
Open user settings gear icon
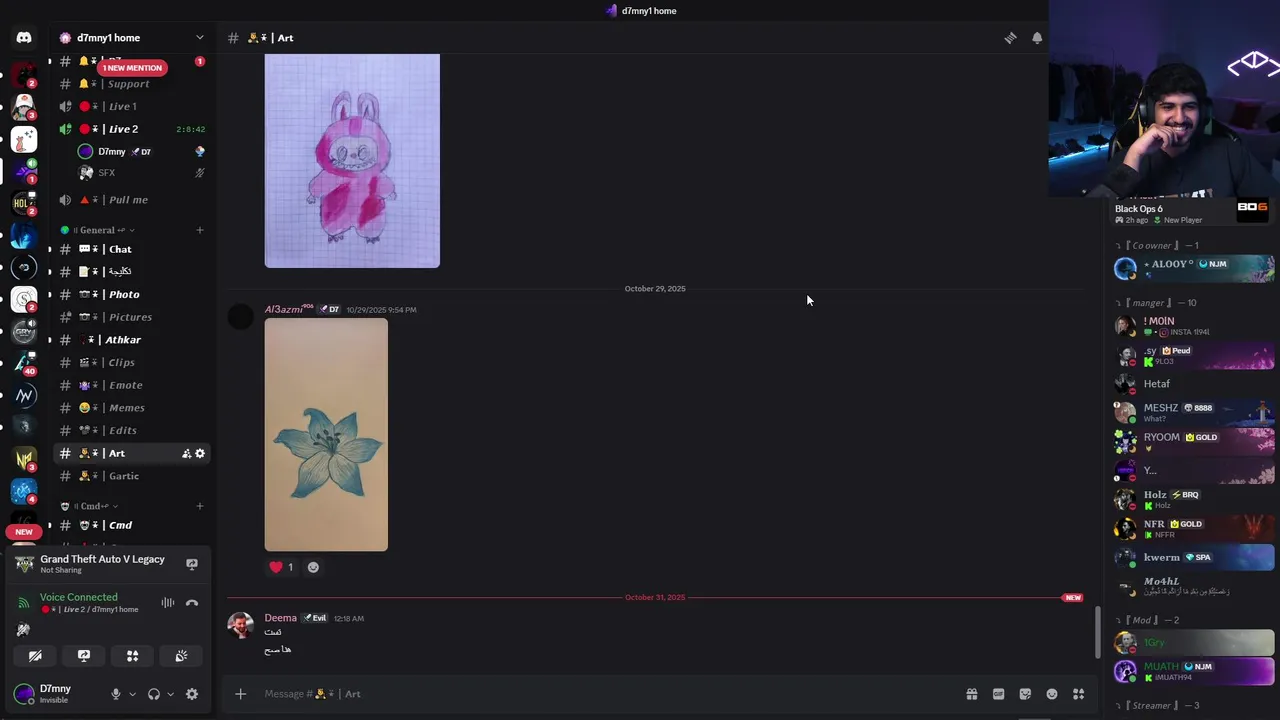pos(192,694)
